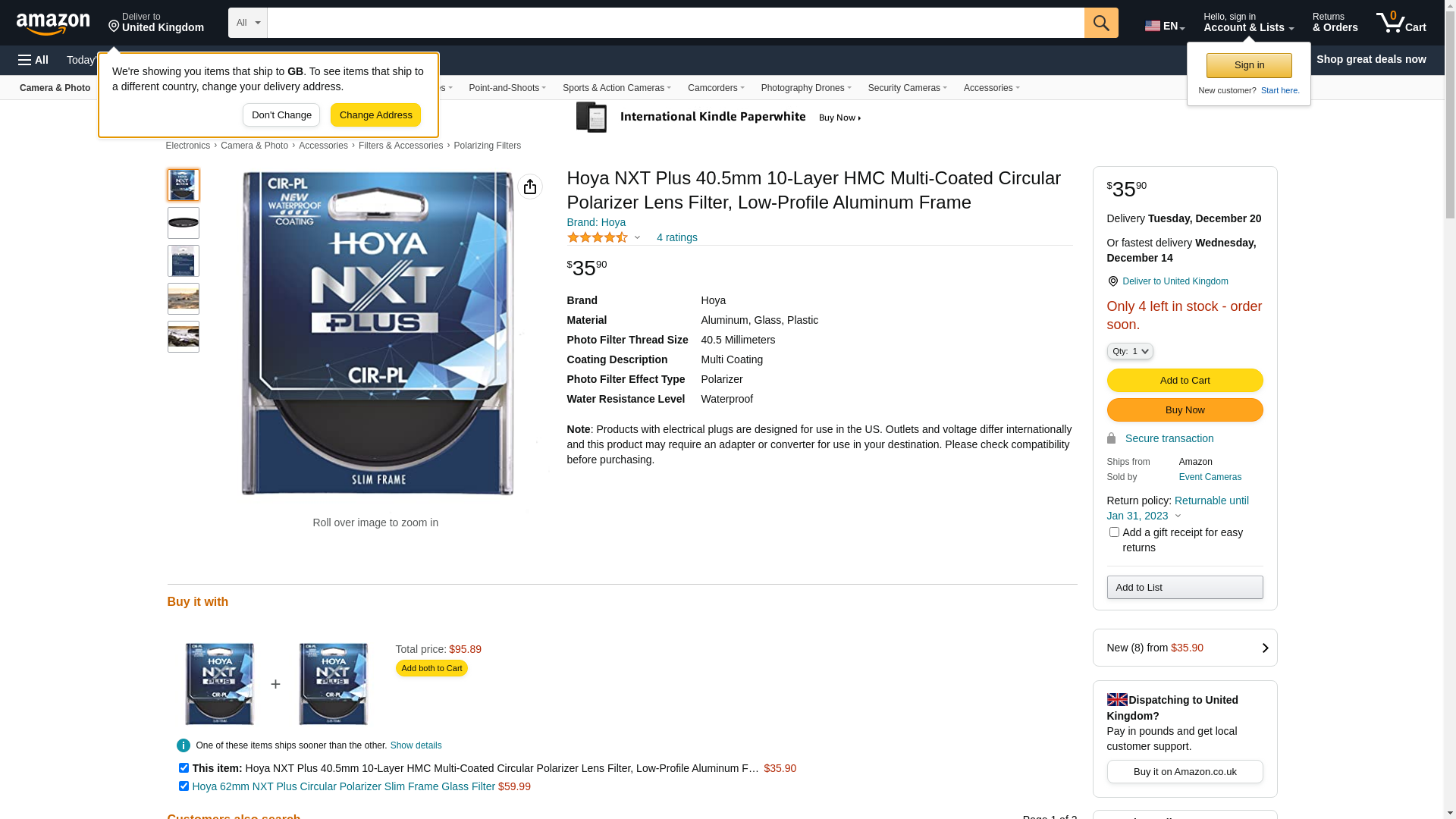
Task: Click the Amazon logo
Action: point(53,24)
